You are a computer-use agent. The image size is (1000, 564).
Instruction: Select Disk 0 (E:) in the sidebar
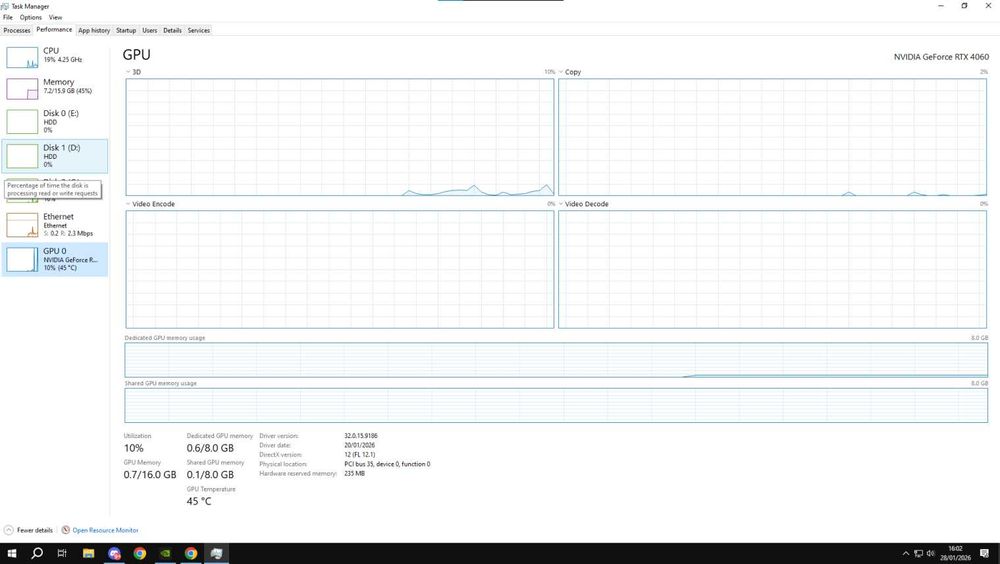point(55,121)
